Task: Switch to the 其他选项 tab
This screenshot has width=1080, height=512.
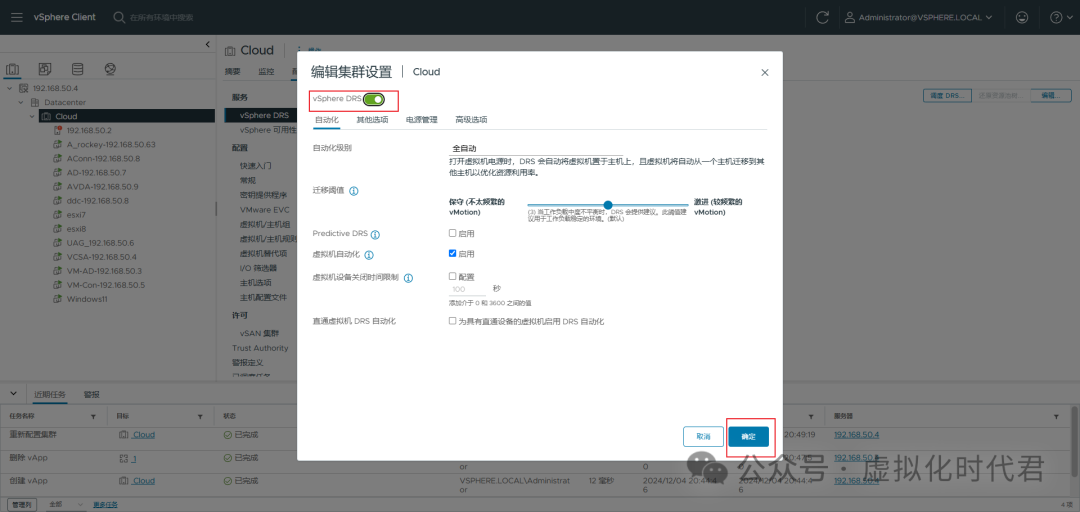Action: tap(372, 119)
